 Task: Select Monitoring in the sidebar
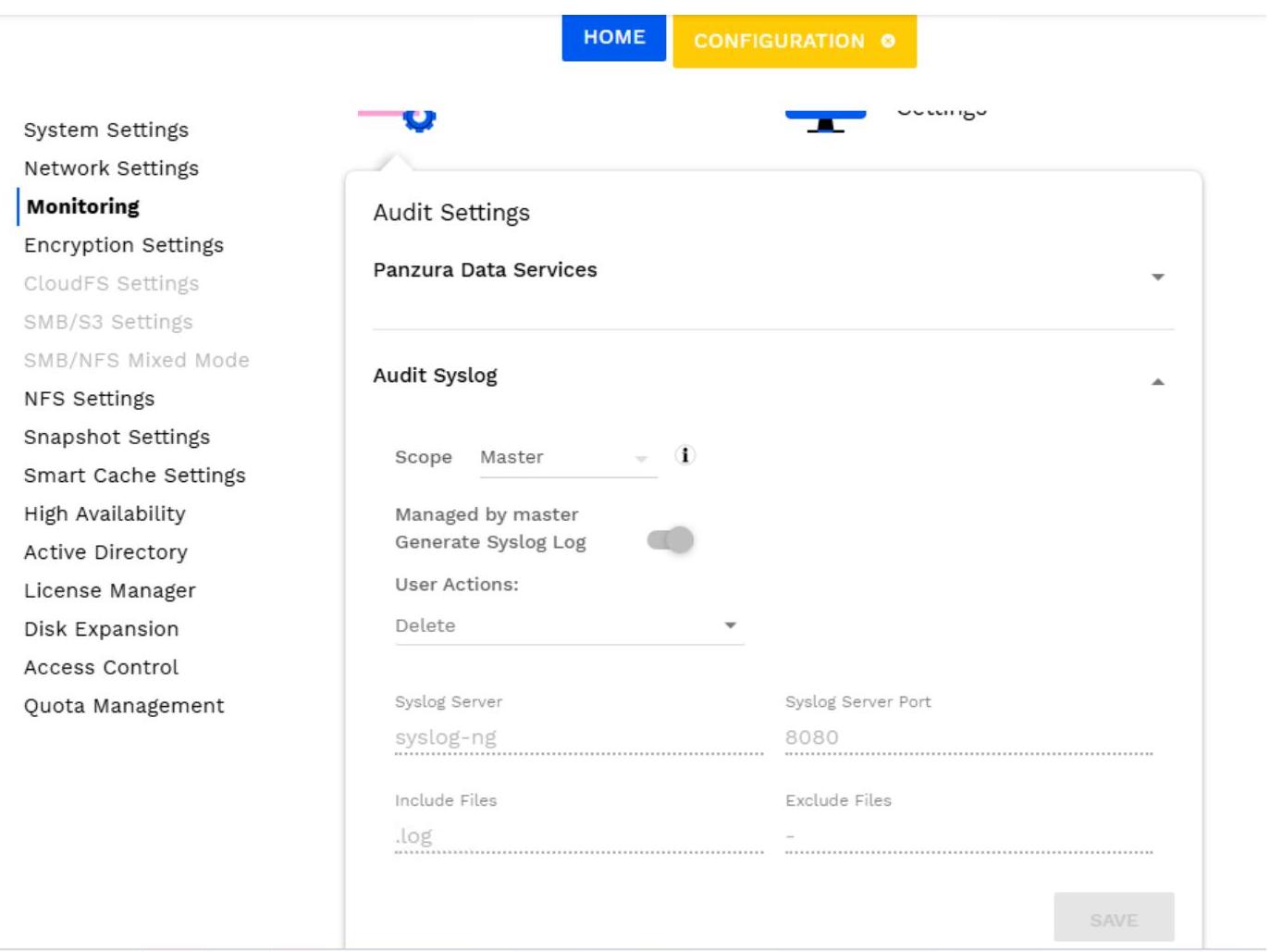pyautogui.click(x=83, y=206)
